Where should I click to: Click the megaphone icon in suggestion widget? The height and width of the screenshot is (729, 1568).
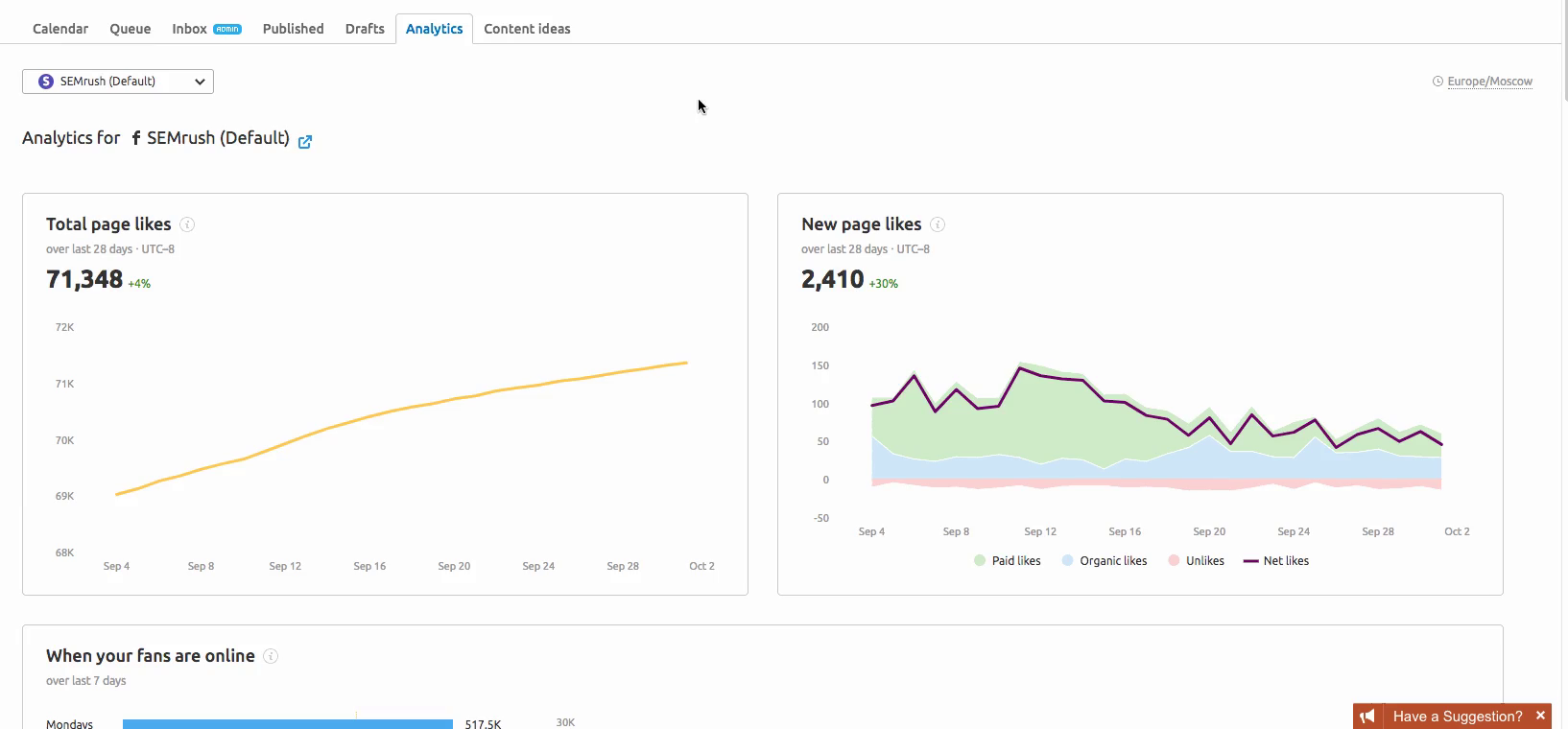(1367, 717)
